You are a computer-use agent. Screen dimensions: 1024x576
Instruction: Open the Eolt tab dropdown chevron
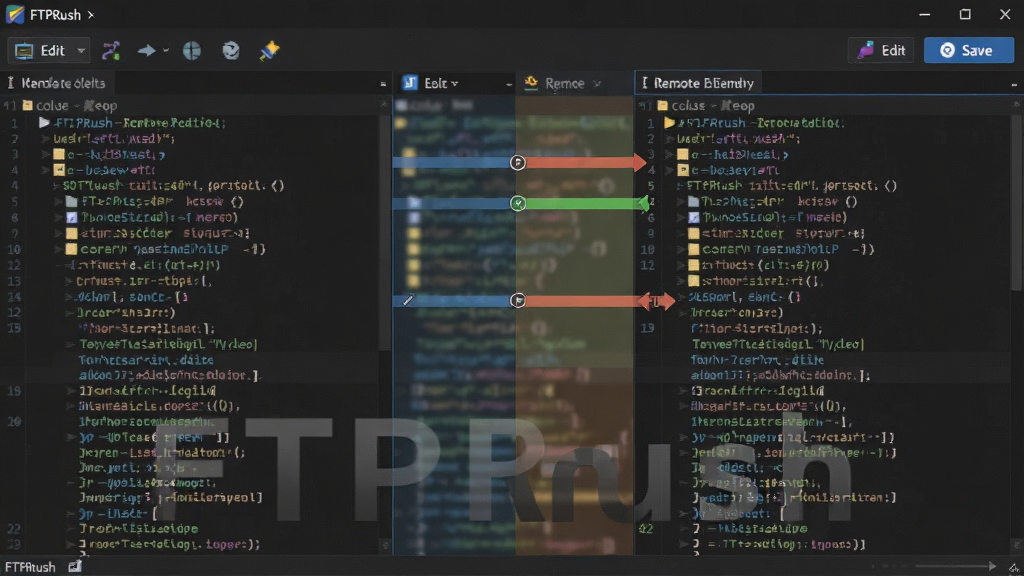[x=455, y=84]
